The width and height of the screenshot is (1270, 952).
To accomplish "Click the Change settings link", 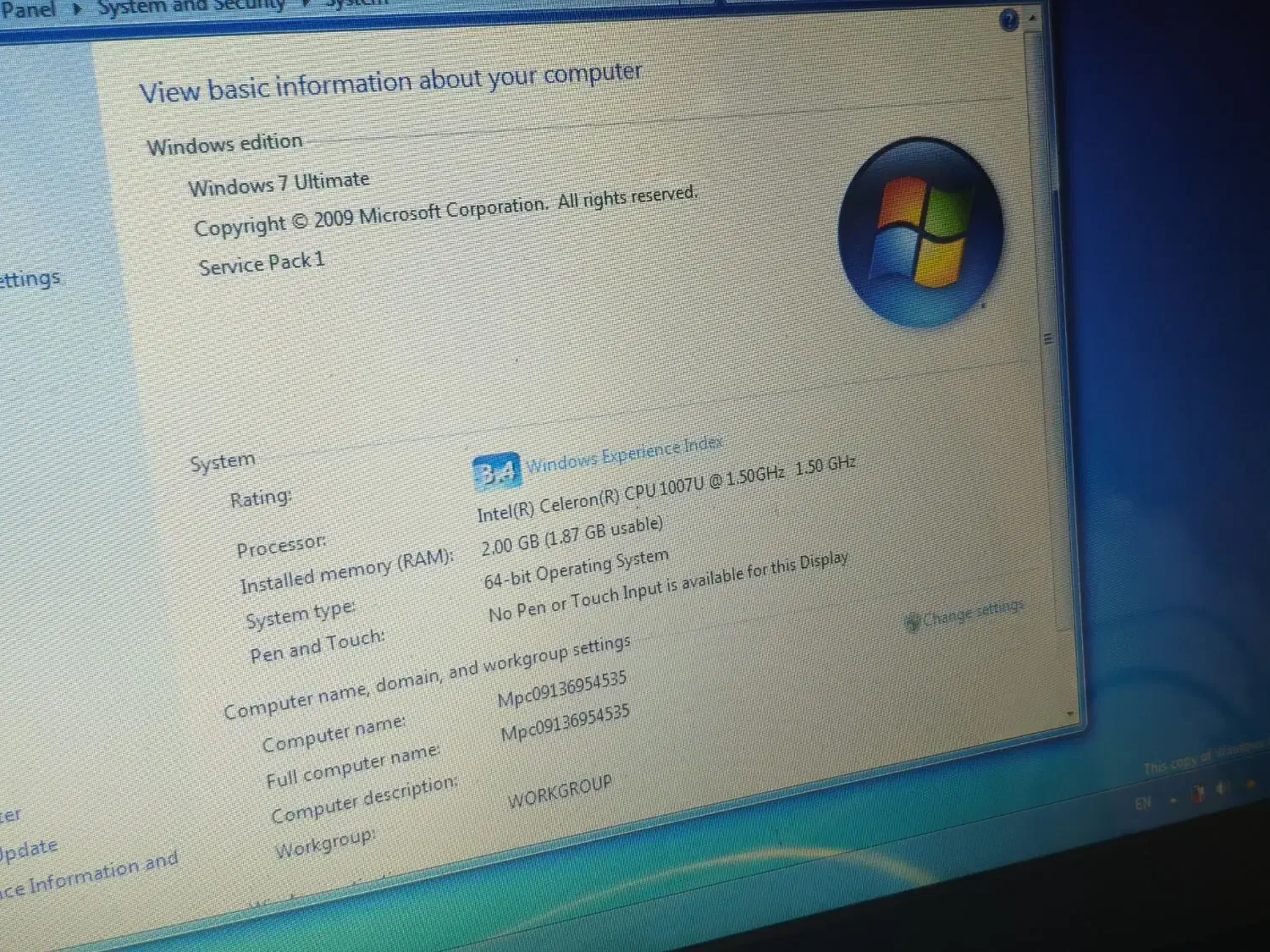I will coord(973,611).
